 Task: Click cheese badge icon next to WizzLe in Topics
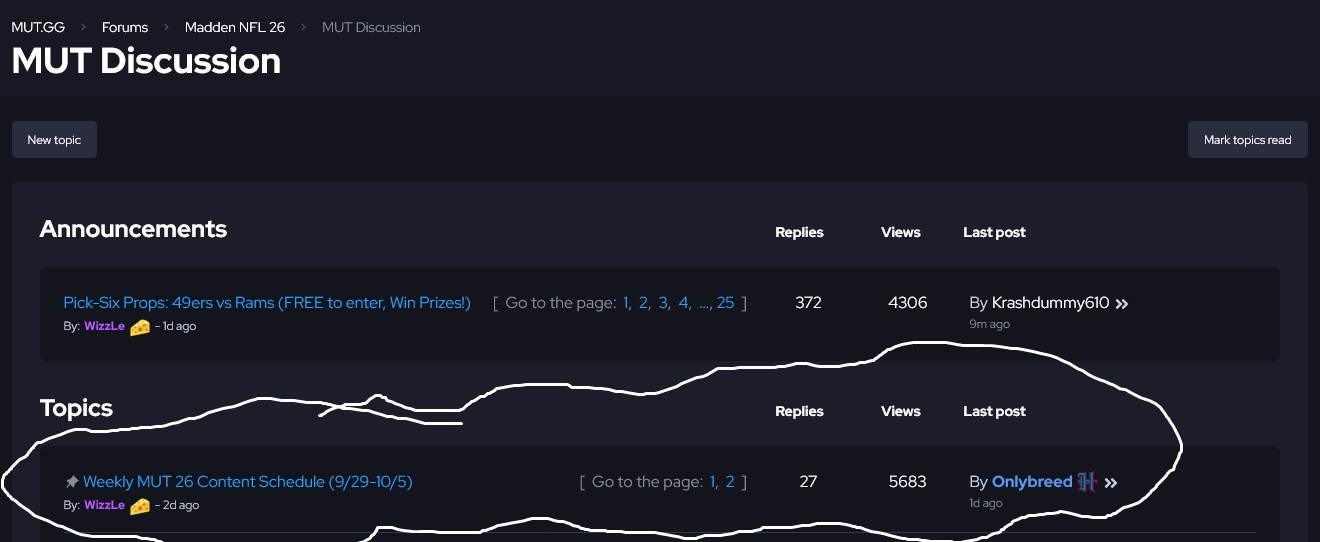click(x=140, y=506)
